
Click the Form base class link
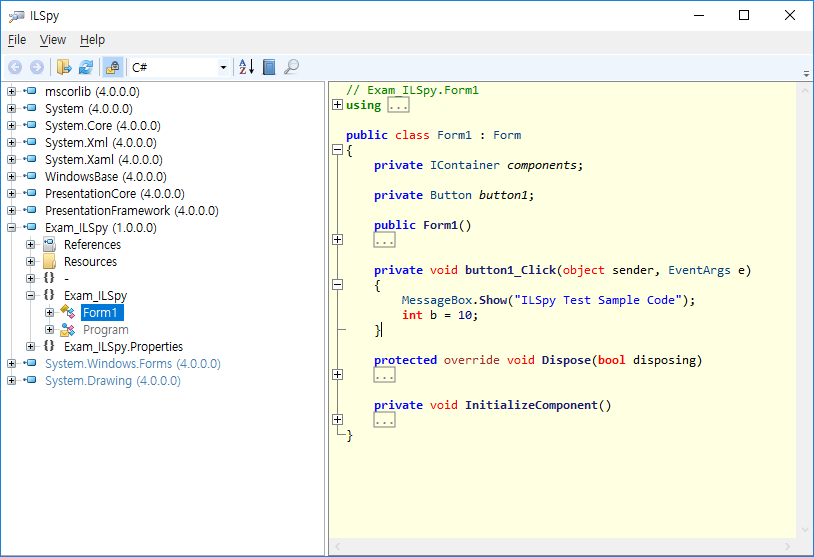pyautogui.click(x=507, y=135)
